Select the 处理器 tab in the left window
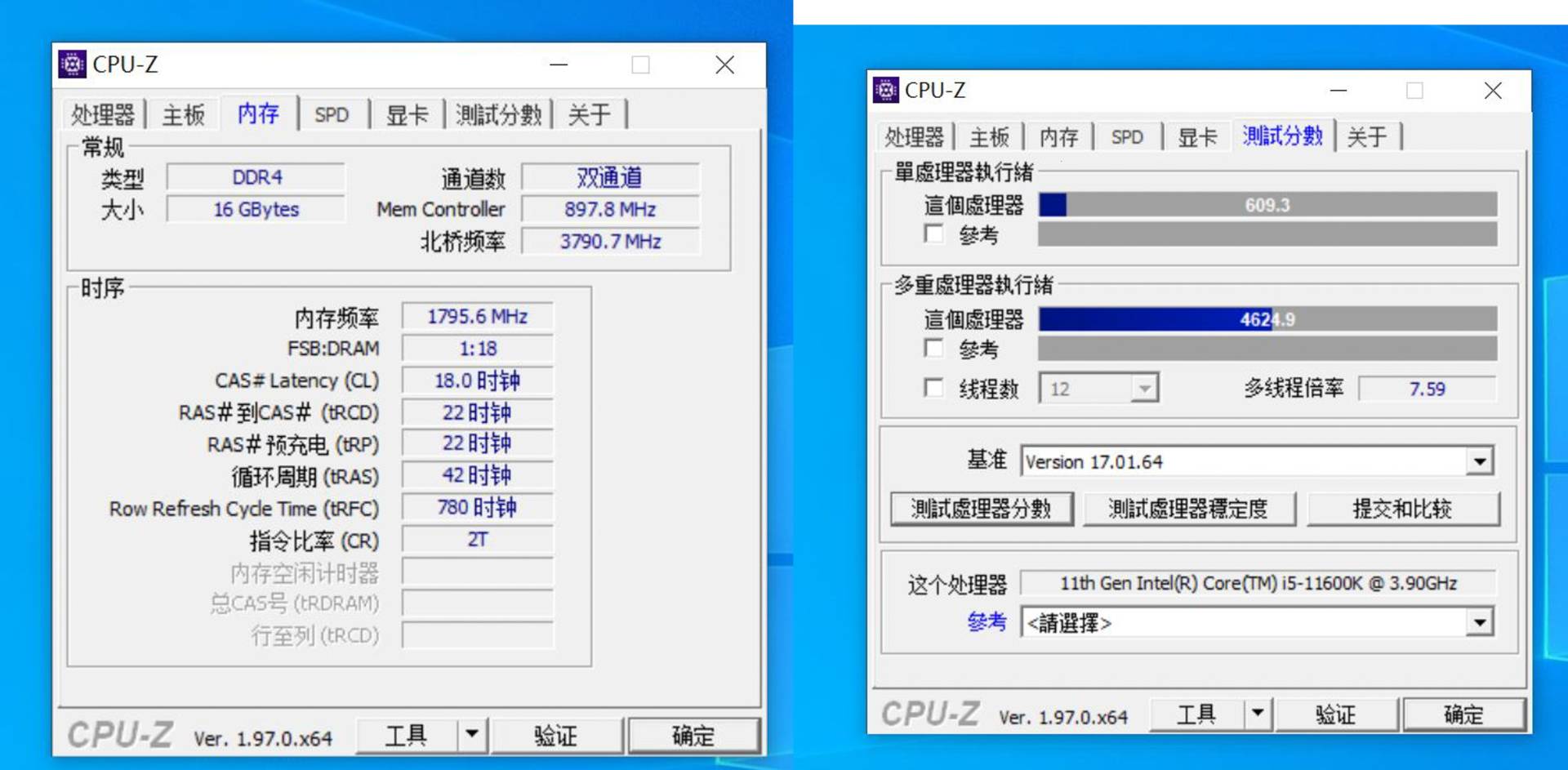This screenshot has width=1568, height=770. (x=104, y=114)
